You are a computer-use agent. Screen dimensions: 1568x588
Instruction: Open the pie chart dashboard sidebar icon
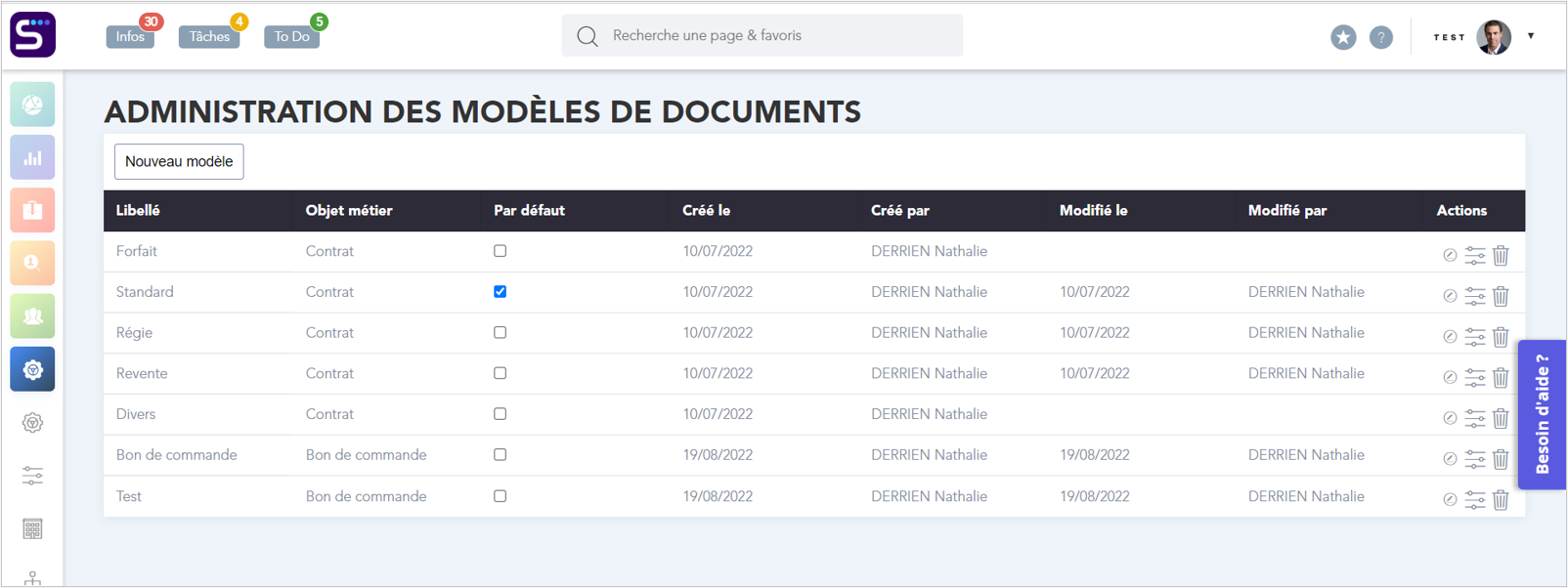[x=32, y=105]
